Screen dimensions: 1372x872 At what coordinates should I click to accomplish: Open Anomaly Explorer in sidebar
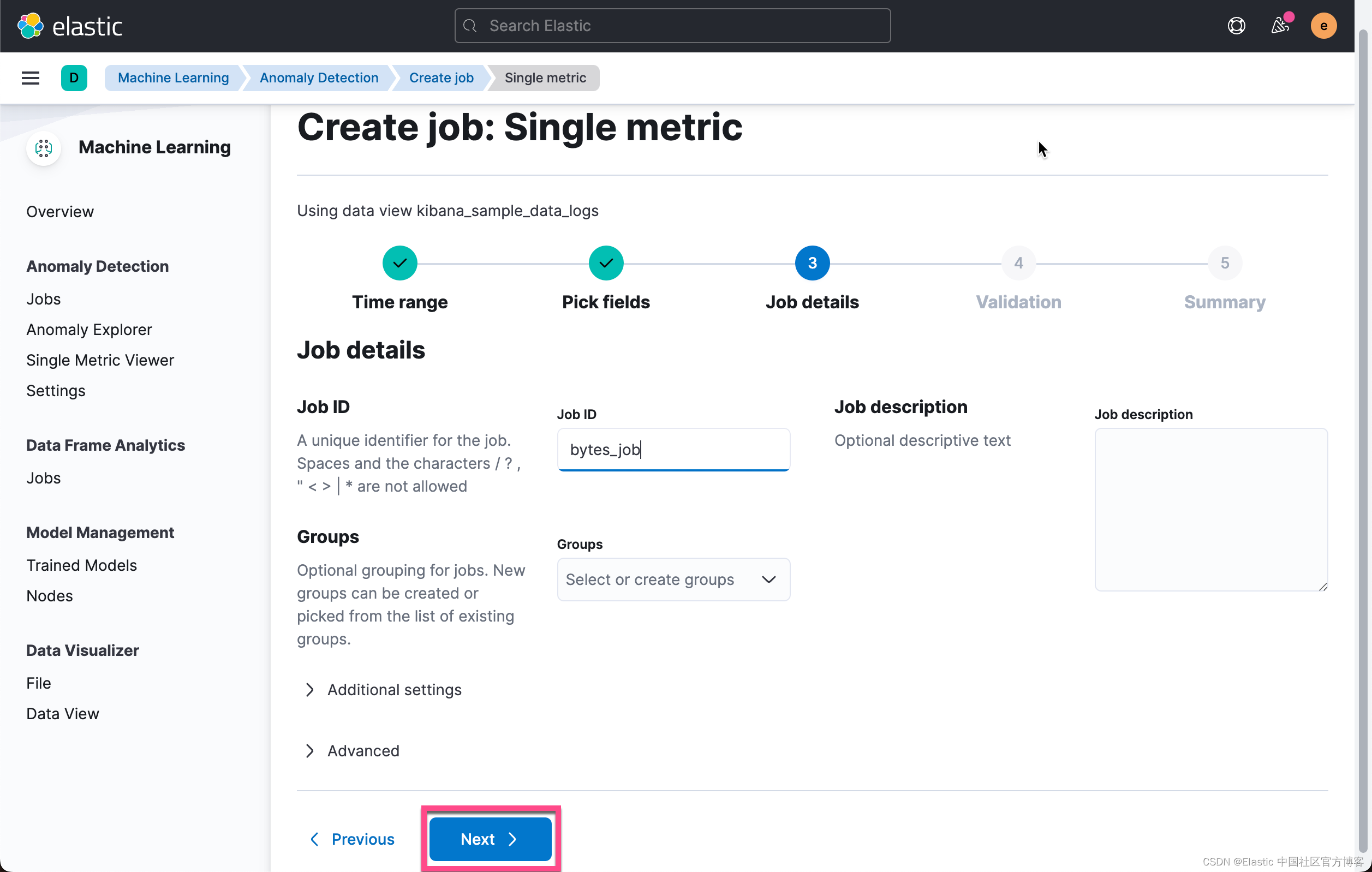click(x=89, y=329)
